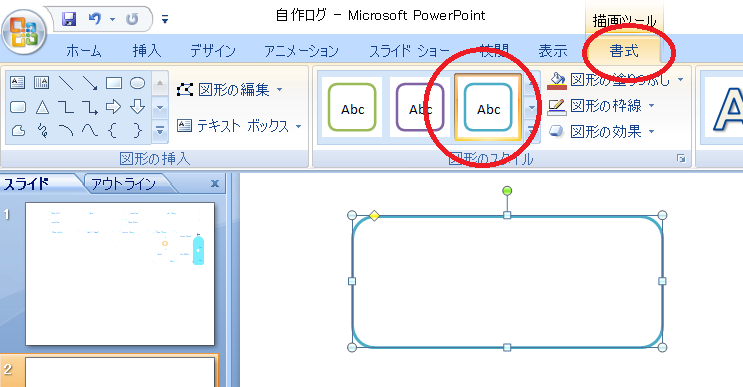Switch to the アニメーション ribbon tab
The image size is (743, 387).
(301, 50)
